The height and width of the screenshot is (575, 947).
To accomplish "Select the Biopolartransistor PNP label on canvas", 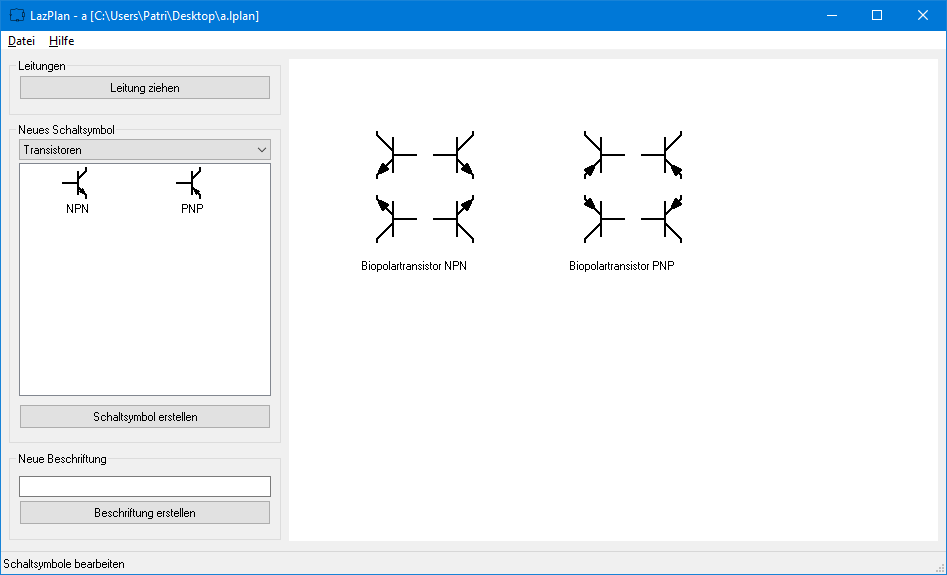I will [x=622, y=267].
